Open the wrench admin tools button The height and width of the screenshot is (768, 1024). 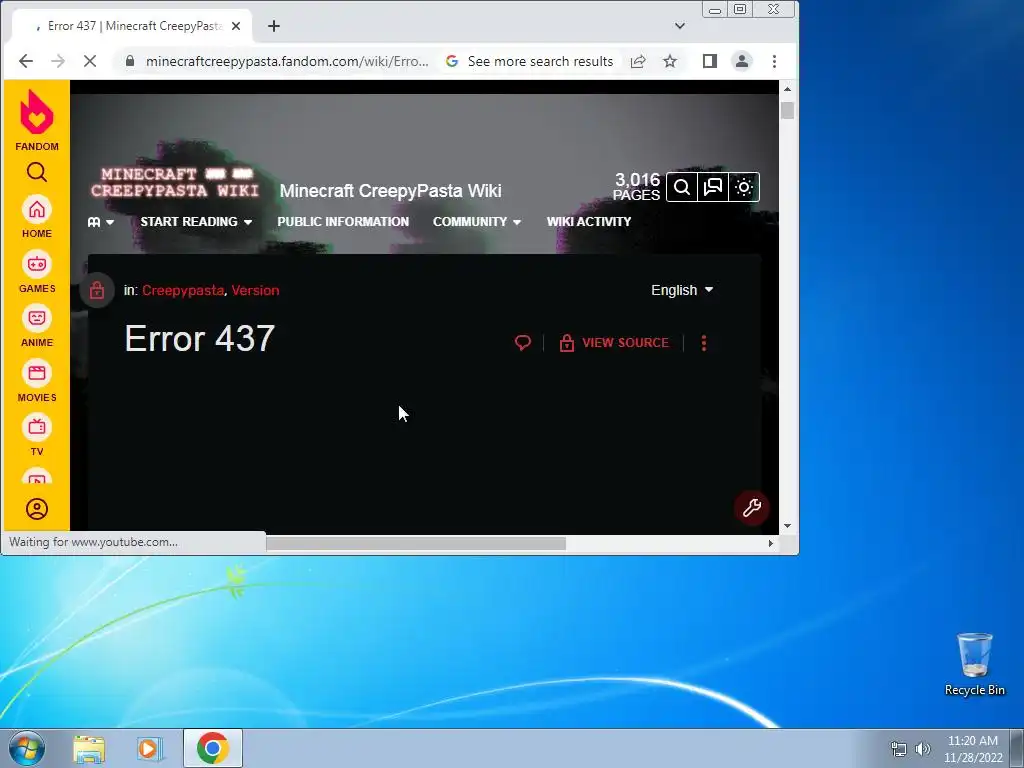pyautogui.click(x=752, y=507)
